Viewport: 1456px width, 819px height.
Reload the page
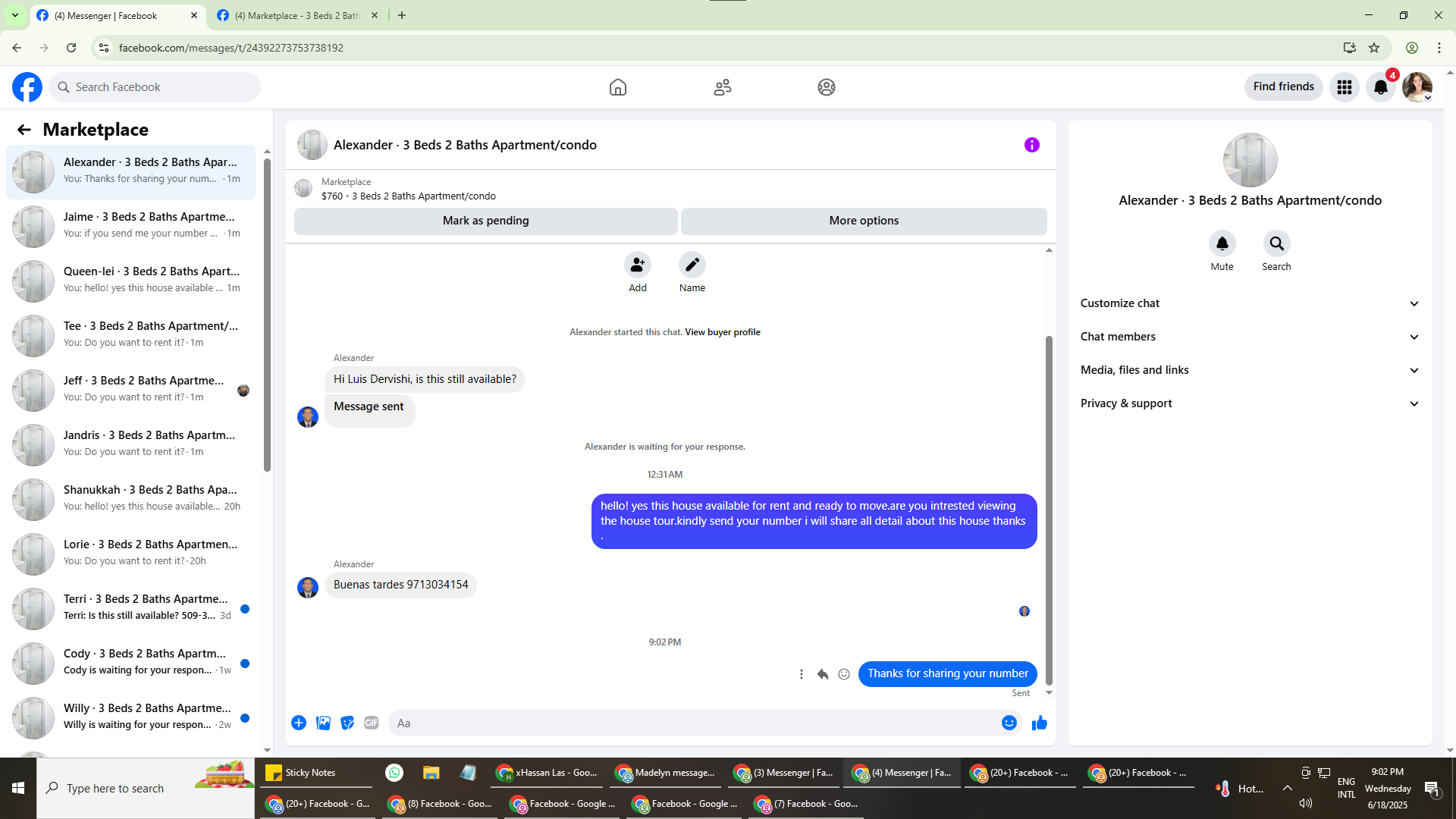click(71, 48)
